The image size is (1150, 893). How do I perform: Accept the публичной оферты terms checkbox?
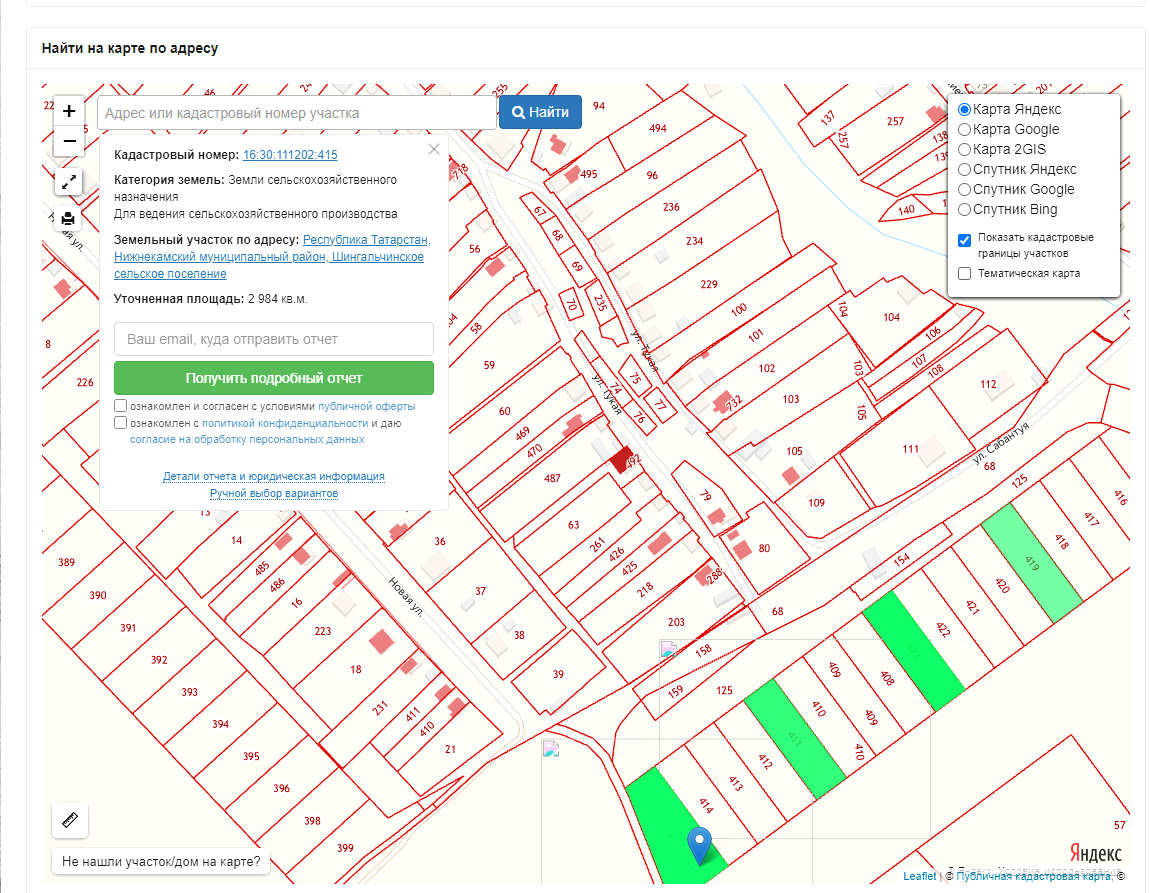tap(121, 406)
